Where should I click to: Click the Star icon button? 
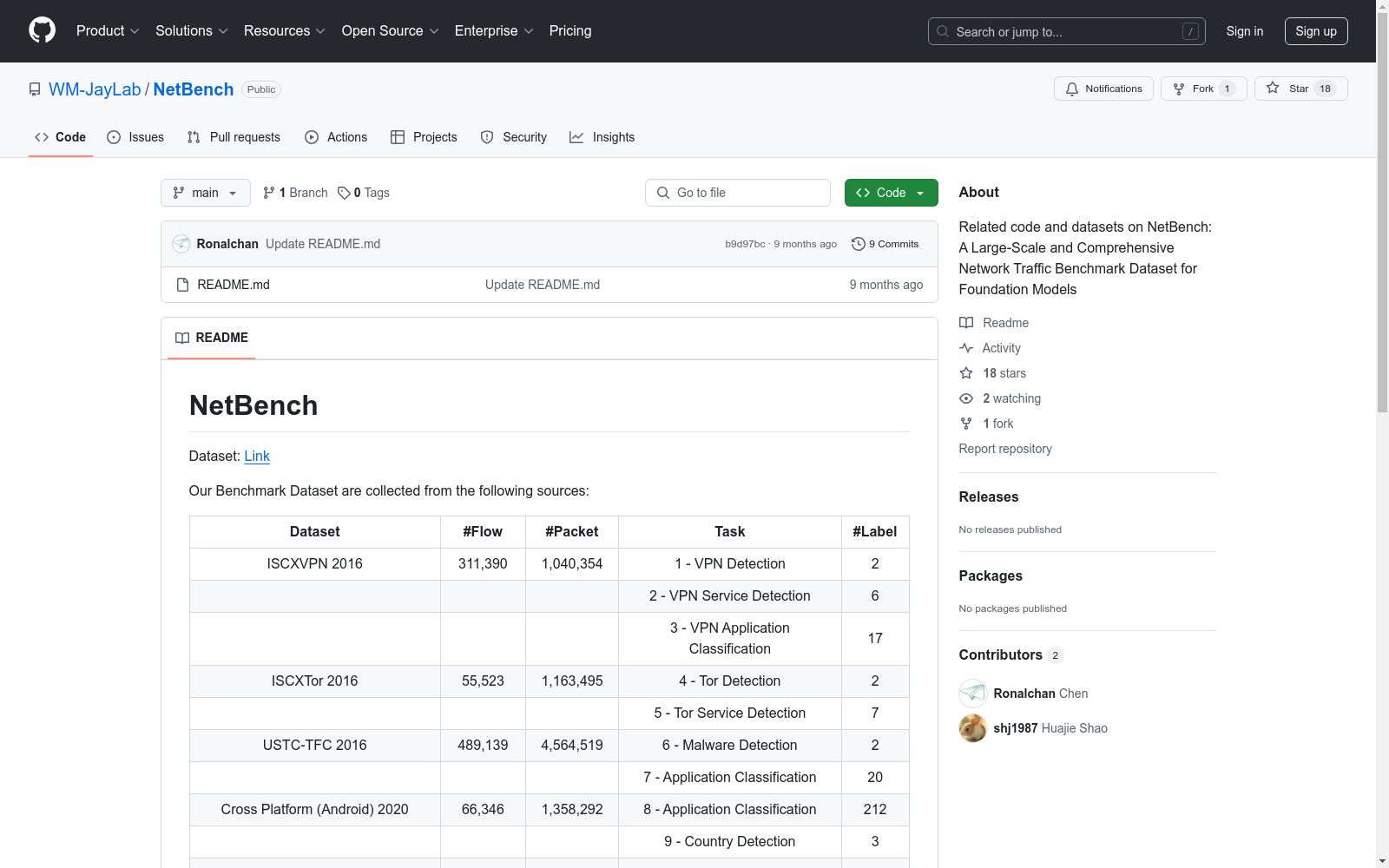tap(1273, 89)
